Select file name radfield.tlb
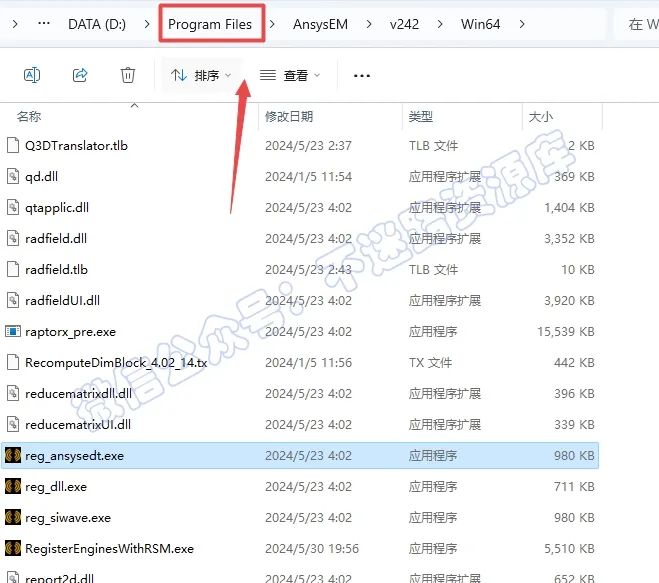The image size is (659, 583). click(56, 269)
